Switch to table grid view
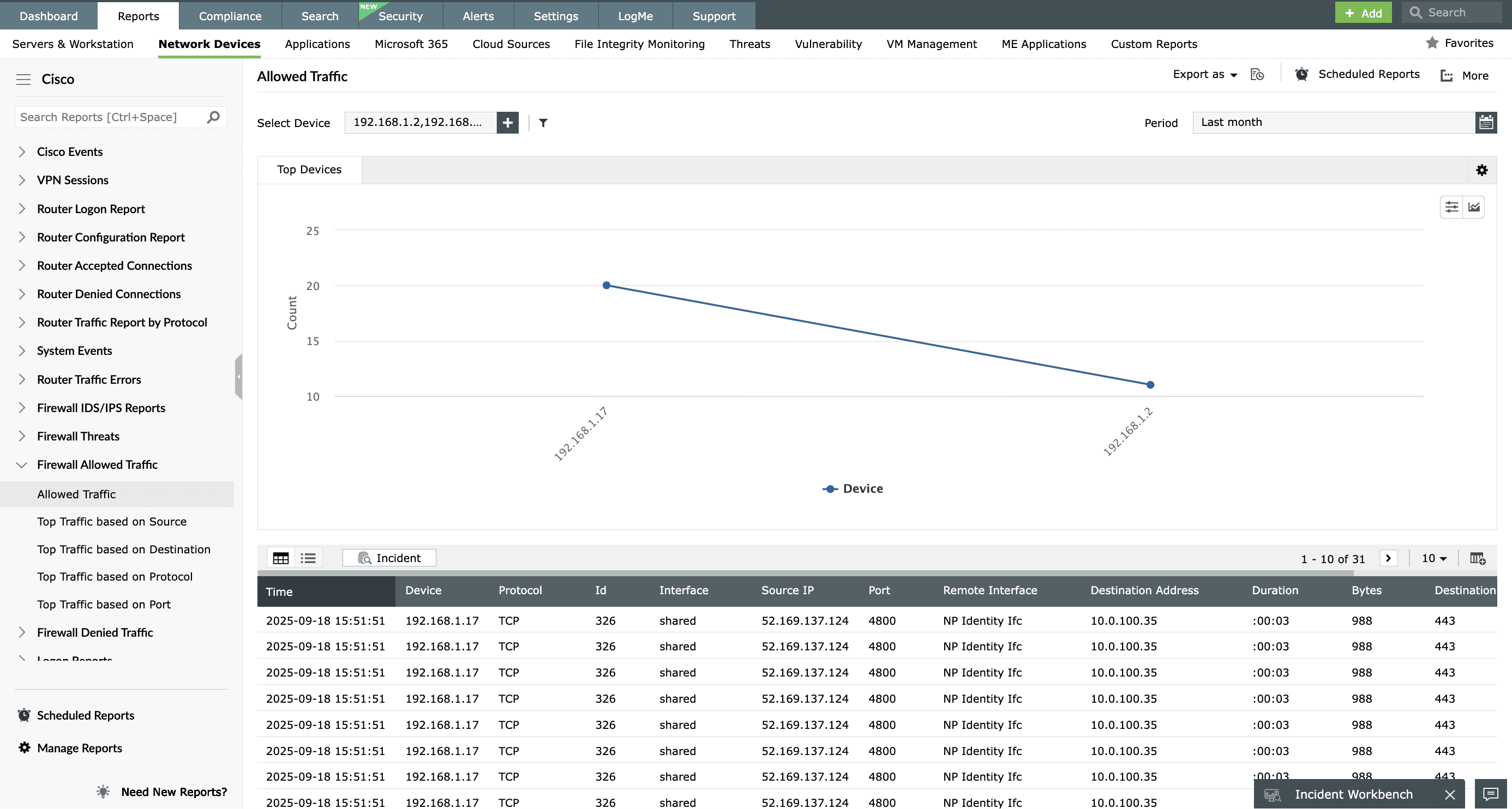Viewport: 1512px width, 809px height. click(280, 558)
